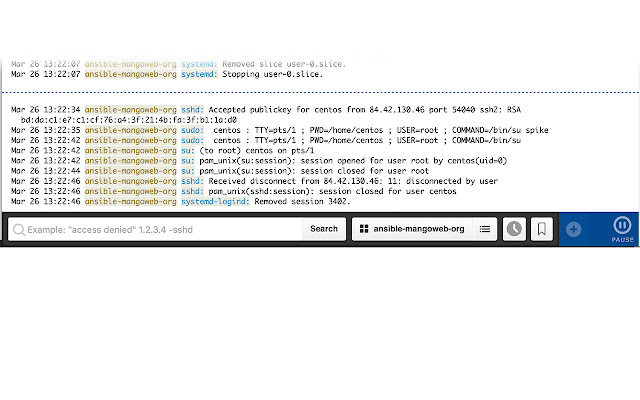
Task: Click sshd link on 'Received disconnect' line
Action: tap(192, 181)
